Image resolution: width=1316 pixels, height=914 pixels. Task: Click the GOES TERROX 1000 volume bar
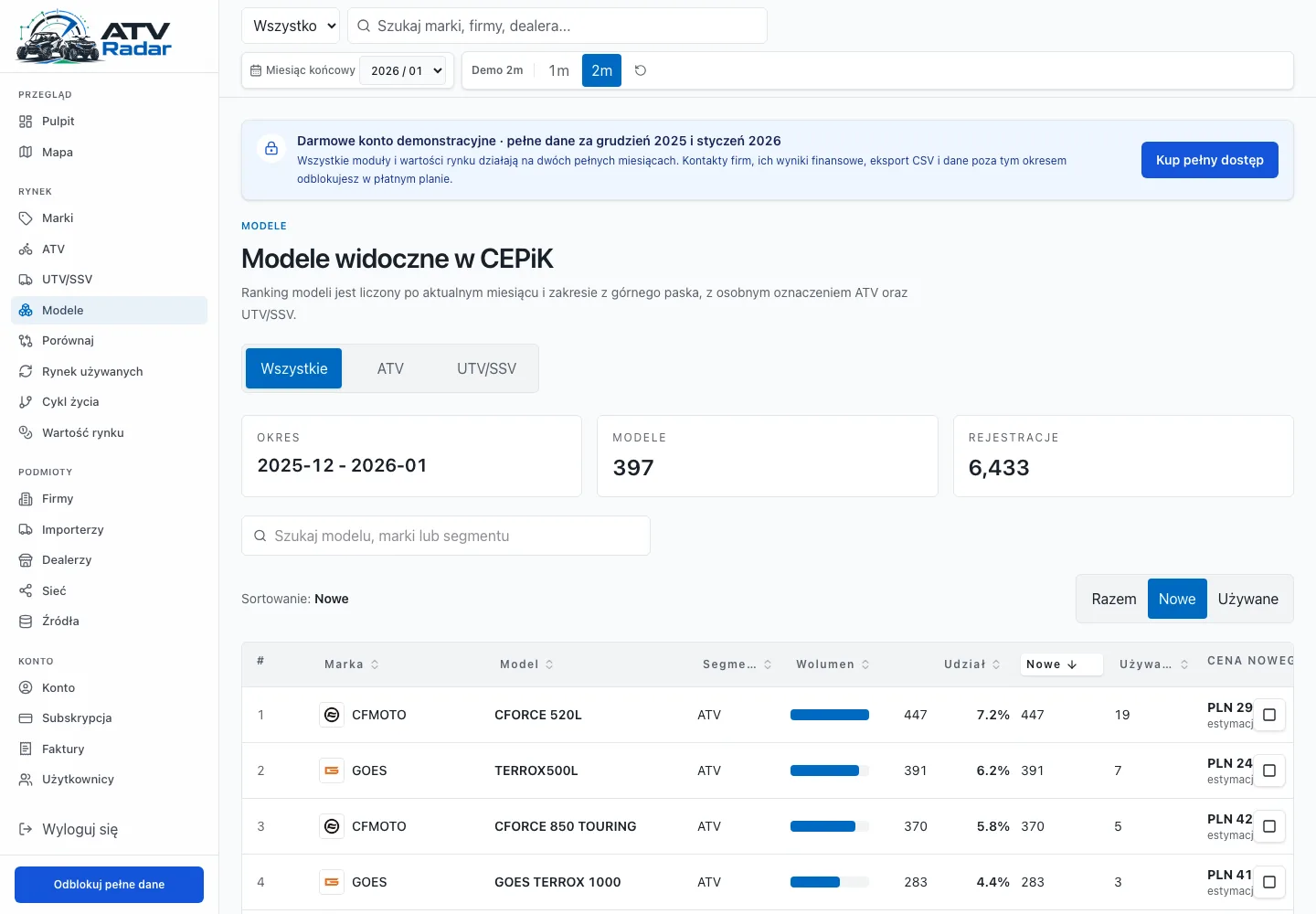830,882
